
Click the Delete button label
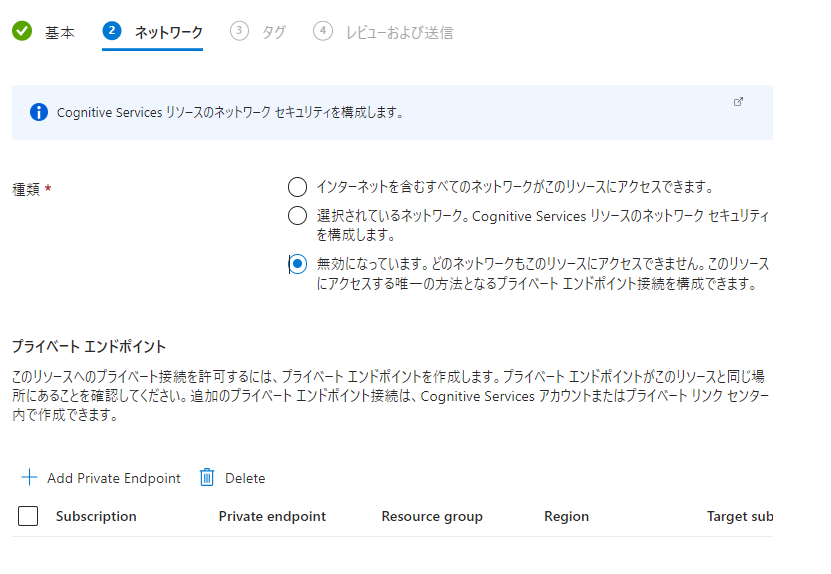click(x=245, y=478)
